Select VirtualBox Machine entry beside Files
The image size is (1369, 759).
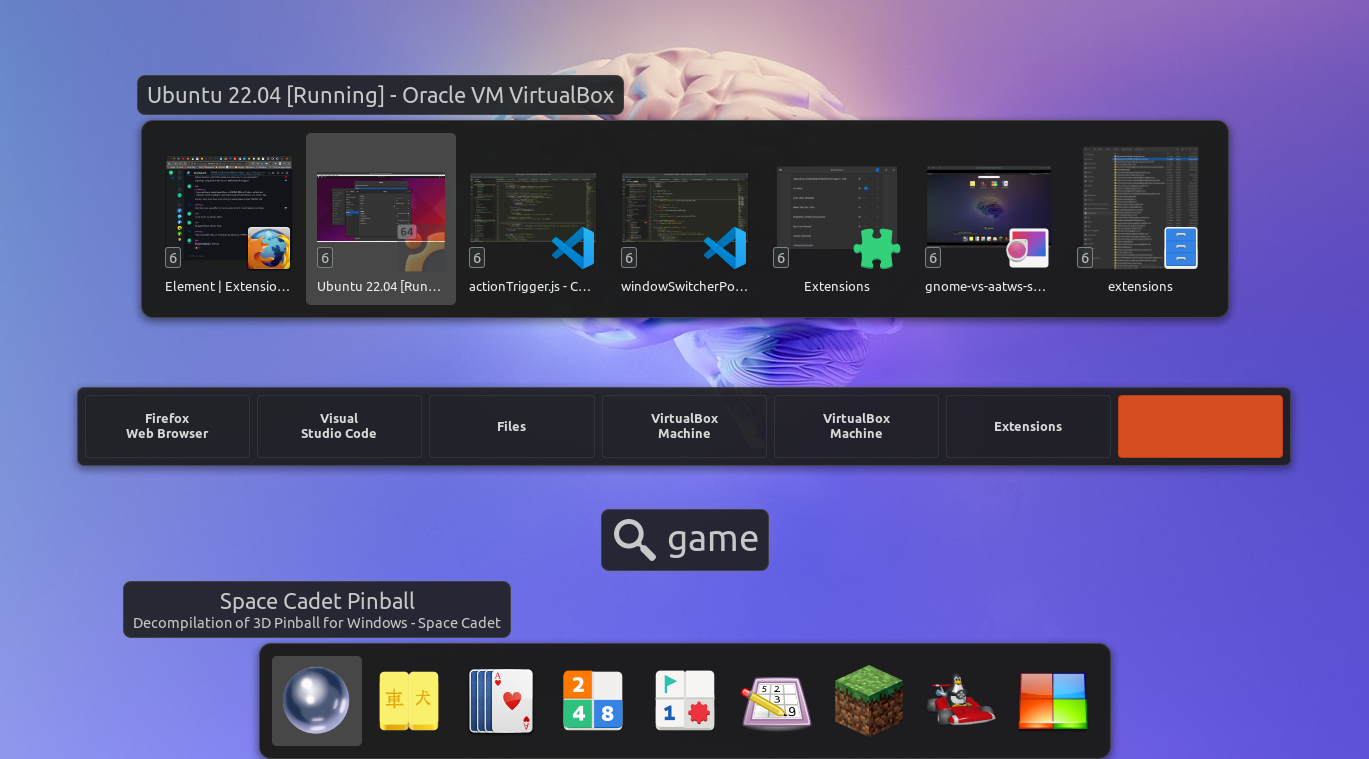click(684, 426)
